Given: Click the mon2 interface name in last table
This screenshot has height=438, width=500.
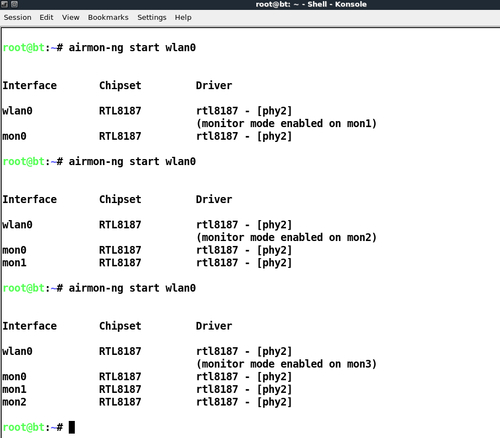Looking at the screenshot, I should click(14, 402).
